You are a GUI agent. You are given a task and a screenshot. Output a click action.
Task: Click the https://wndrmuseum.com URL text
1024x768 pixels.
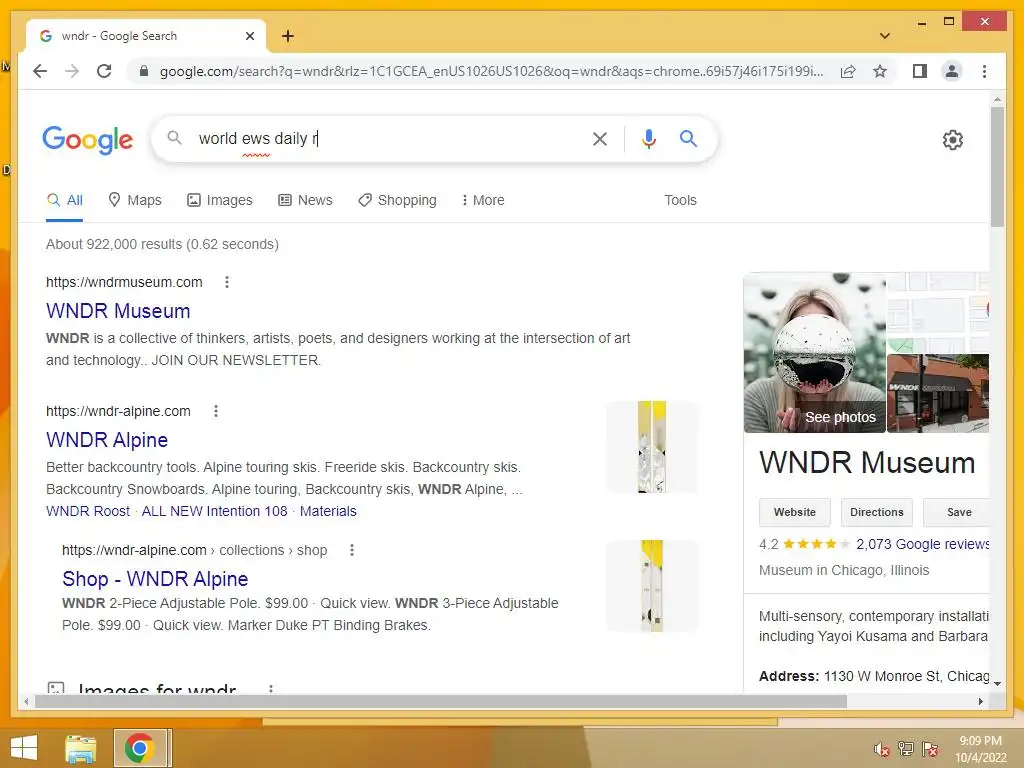(x=124, y=282)
